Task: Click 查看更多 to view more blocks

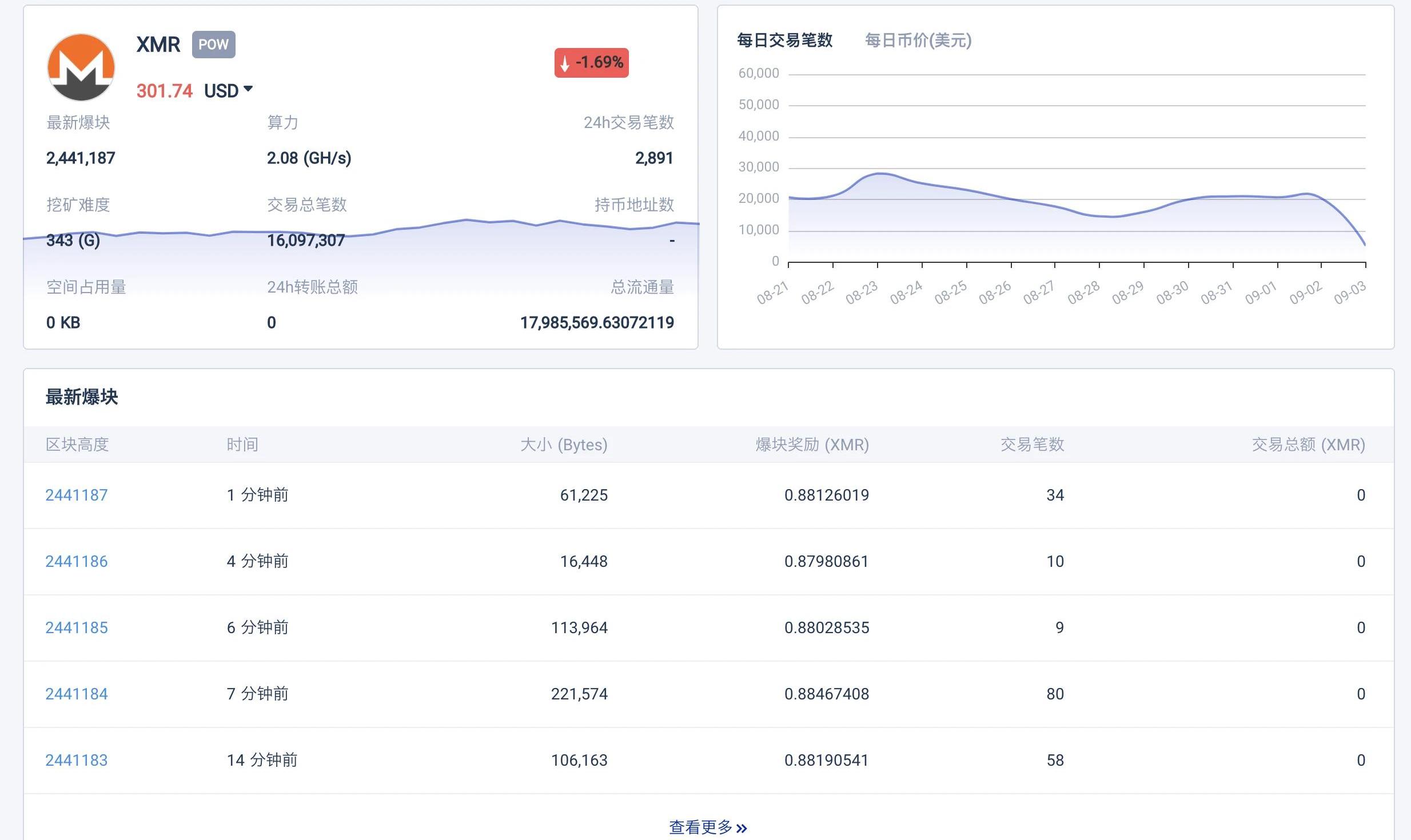Action: point(701,827)
